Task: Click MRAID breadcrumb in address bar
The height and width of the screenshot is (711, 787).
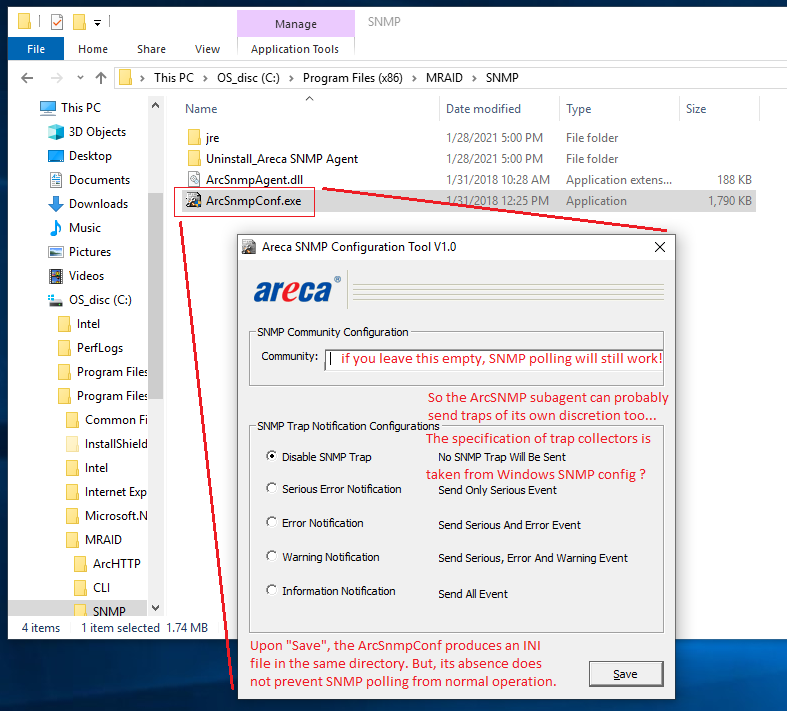Action: point(444,78)
